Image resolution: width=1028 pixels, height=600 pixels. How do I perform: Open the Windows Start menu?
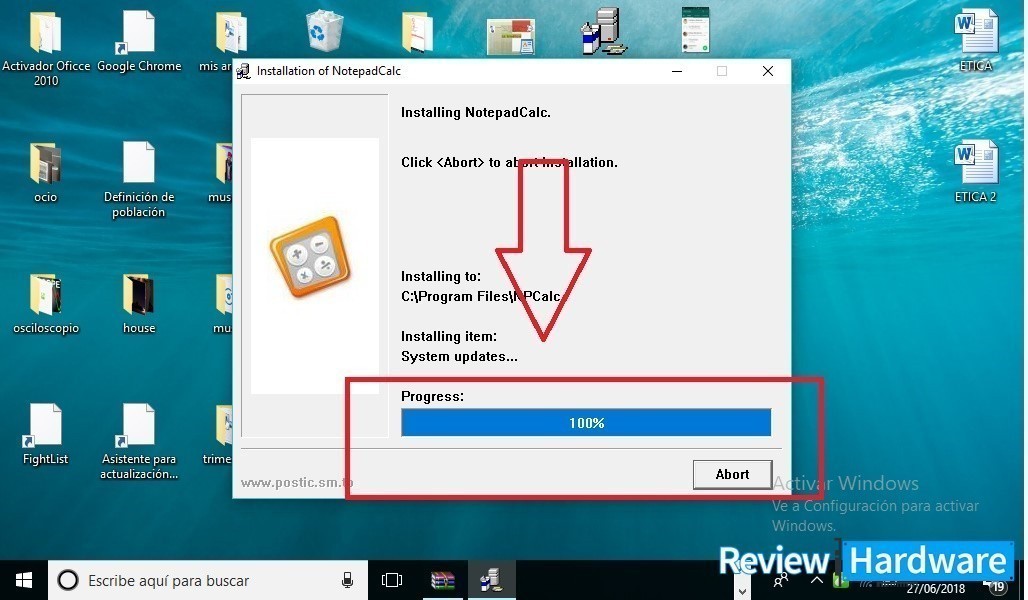coord(23,580)
